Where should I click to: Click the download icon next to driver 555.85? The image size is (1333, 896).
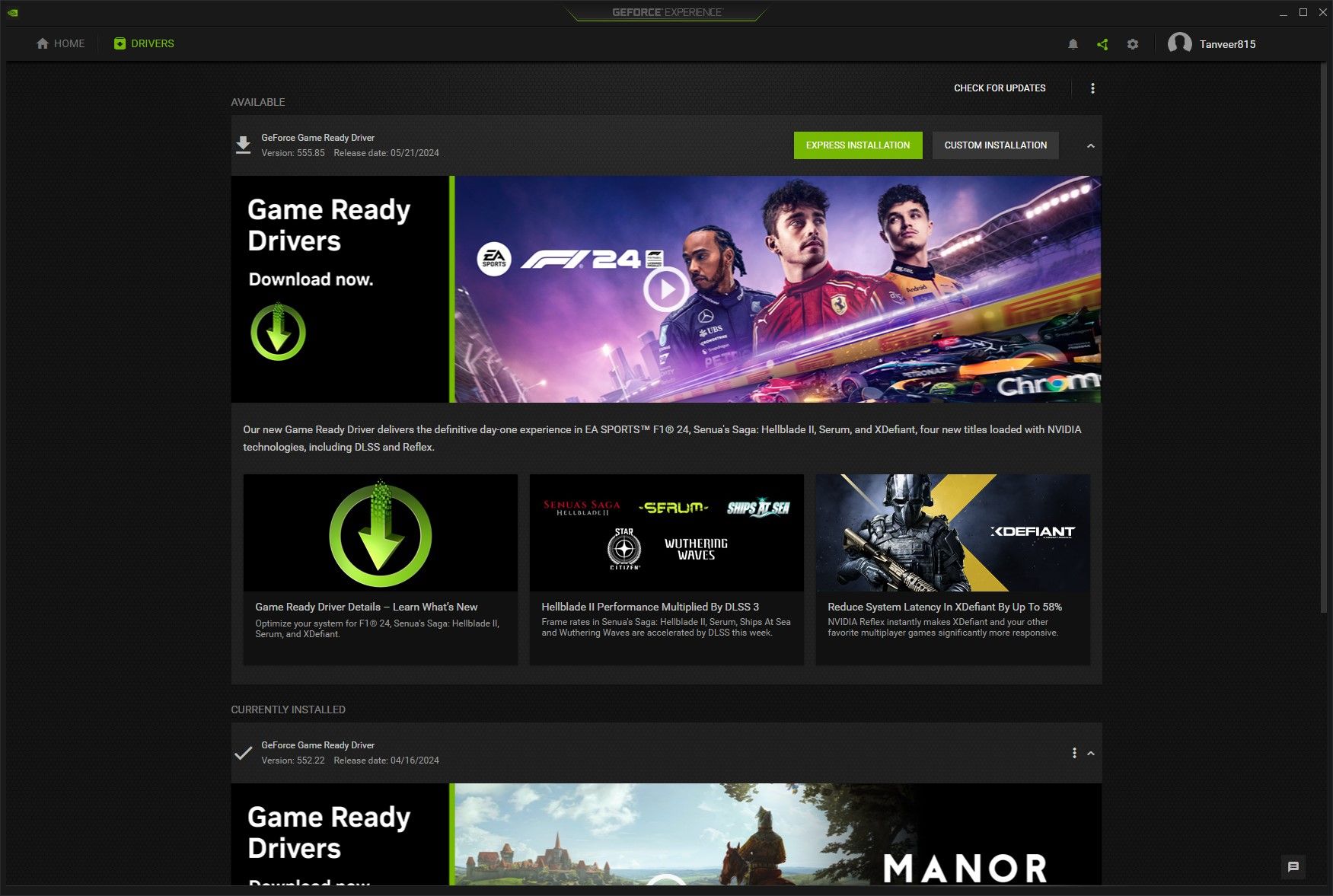point(243,145)
